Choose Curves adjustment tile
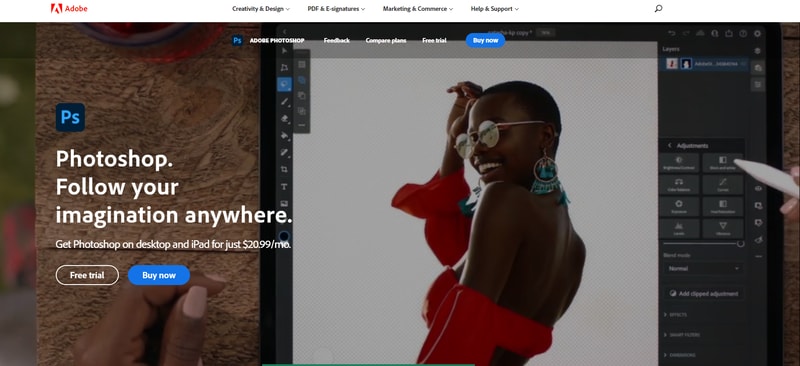Screen dimensions: 800x366 click(722, 184)
